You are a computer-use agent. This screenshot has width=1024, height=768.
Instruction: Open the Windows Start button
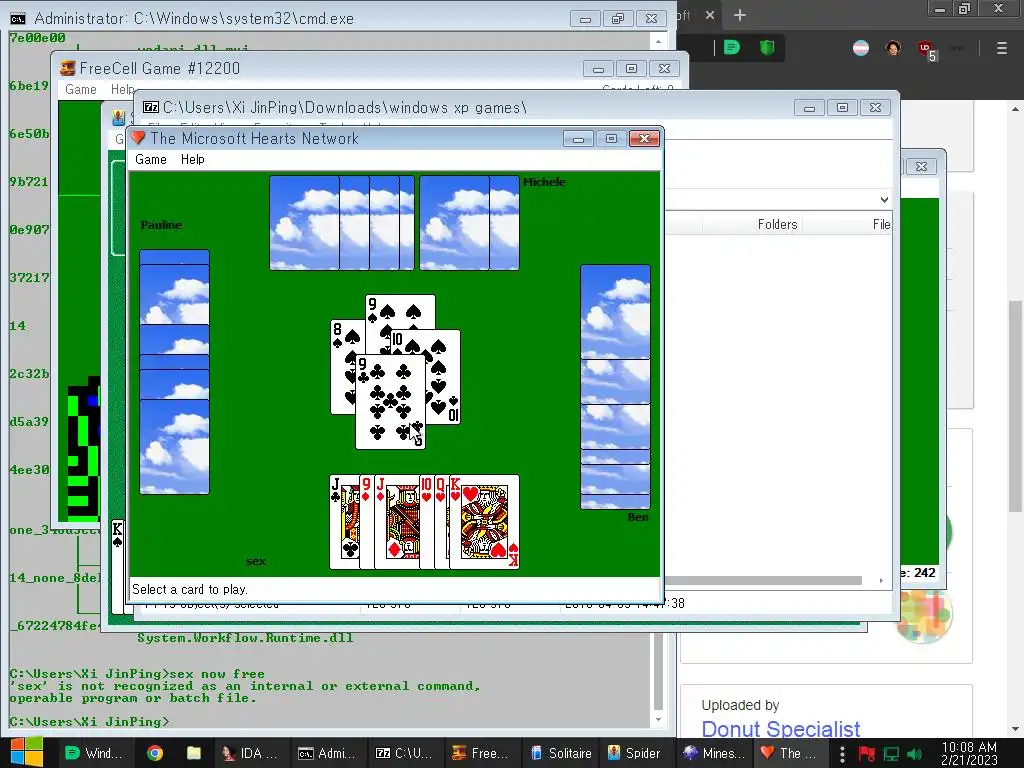click(x=26, y=752)
